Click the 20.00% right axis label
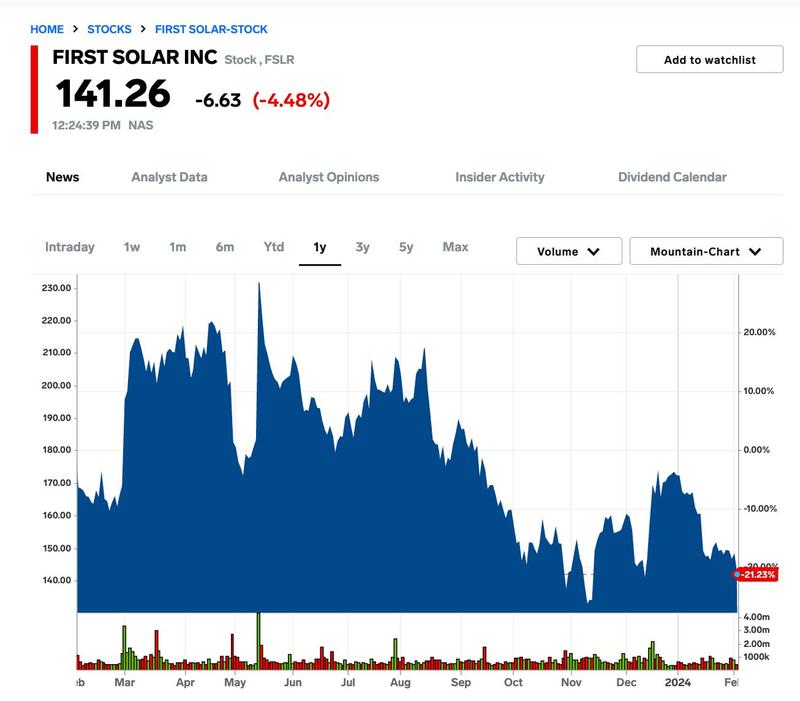The image size is (800, 701). [759, 332]
